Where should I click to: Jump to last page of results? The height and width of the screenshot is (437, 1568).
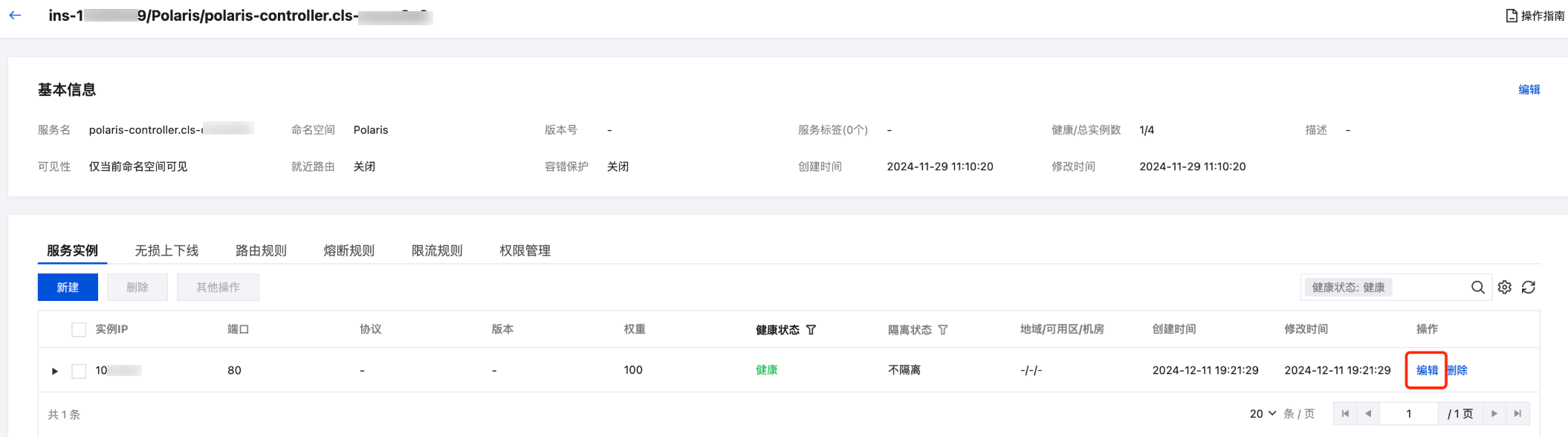[1518, 414]
